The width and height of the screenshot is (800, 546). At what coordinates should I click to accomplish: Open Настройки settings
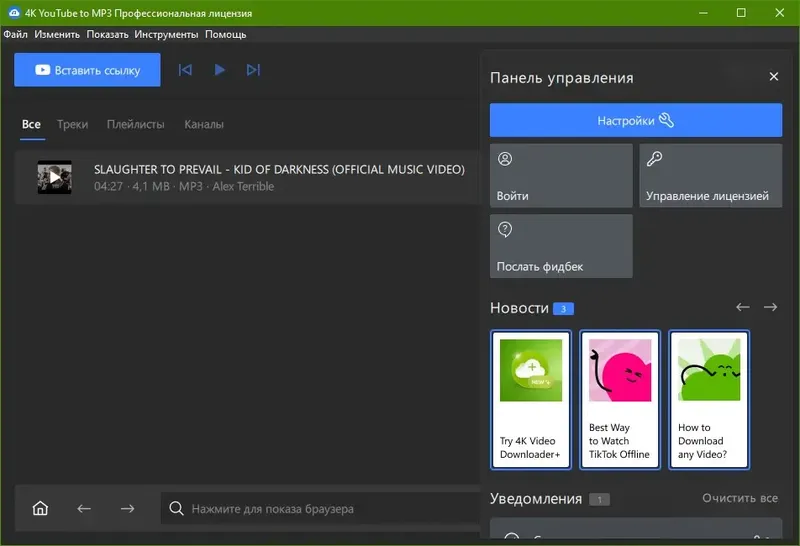(x=636, y=120)
